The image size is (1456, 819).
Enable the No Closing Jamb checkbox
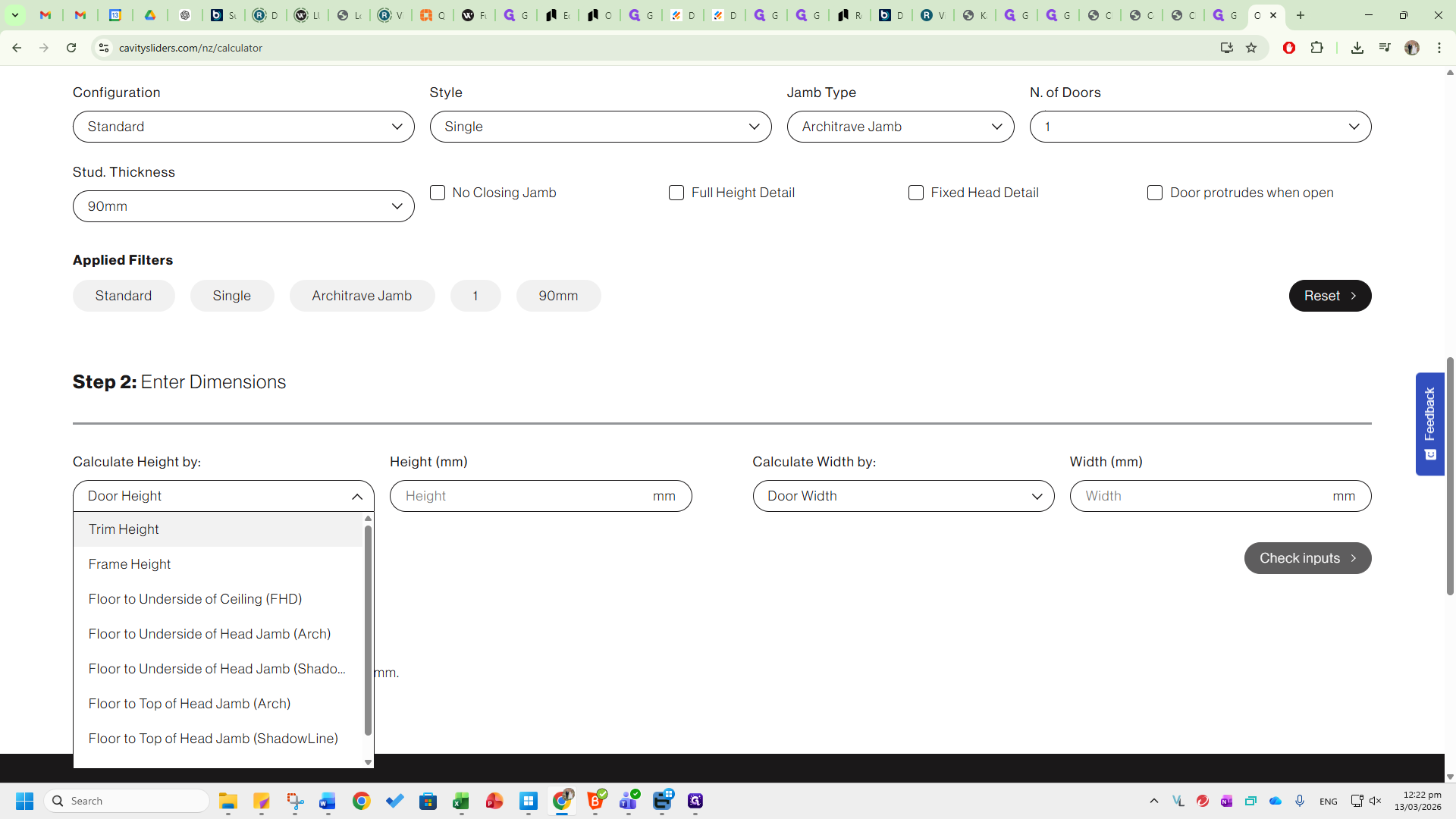(438, 193)
